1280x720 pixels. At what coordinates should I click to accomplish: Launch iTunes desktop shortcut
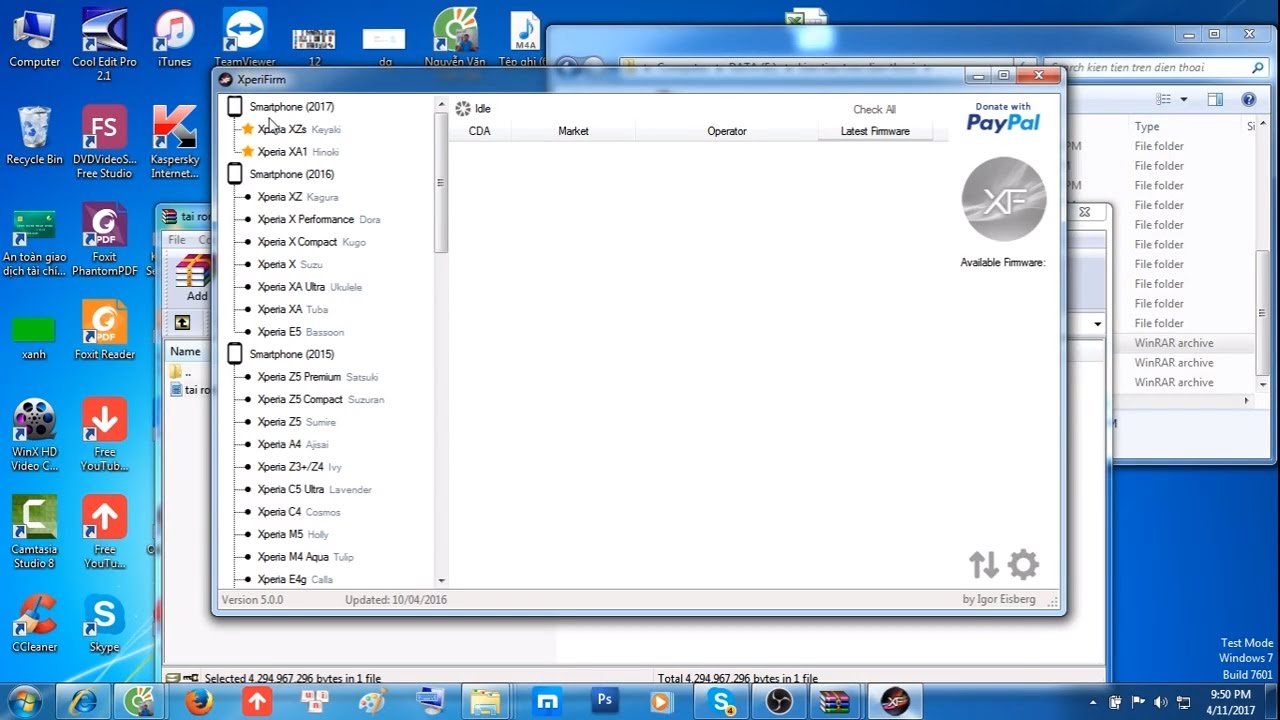pyautogui.click(x=174, y=38)
